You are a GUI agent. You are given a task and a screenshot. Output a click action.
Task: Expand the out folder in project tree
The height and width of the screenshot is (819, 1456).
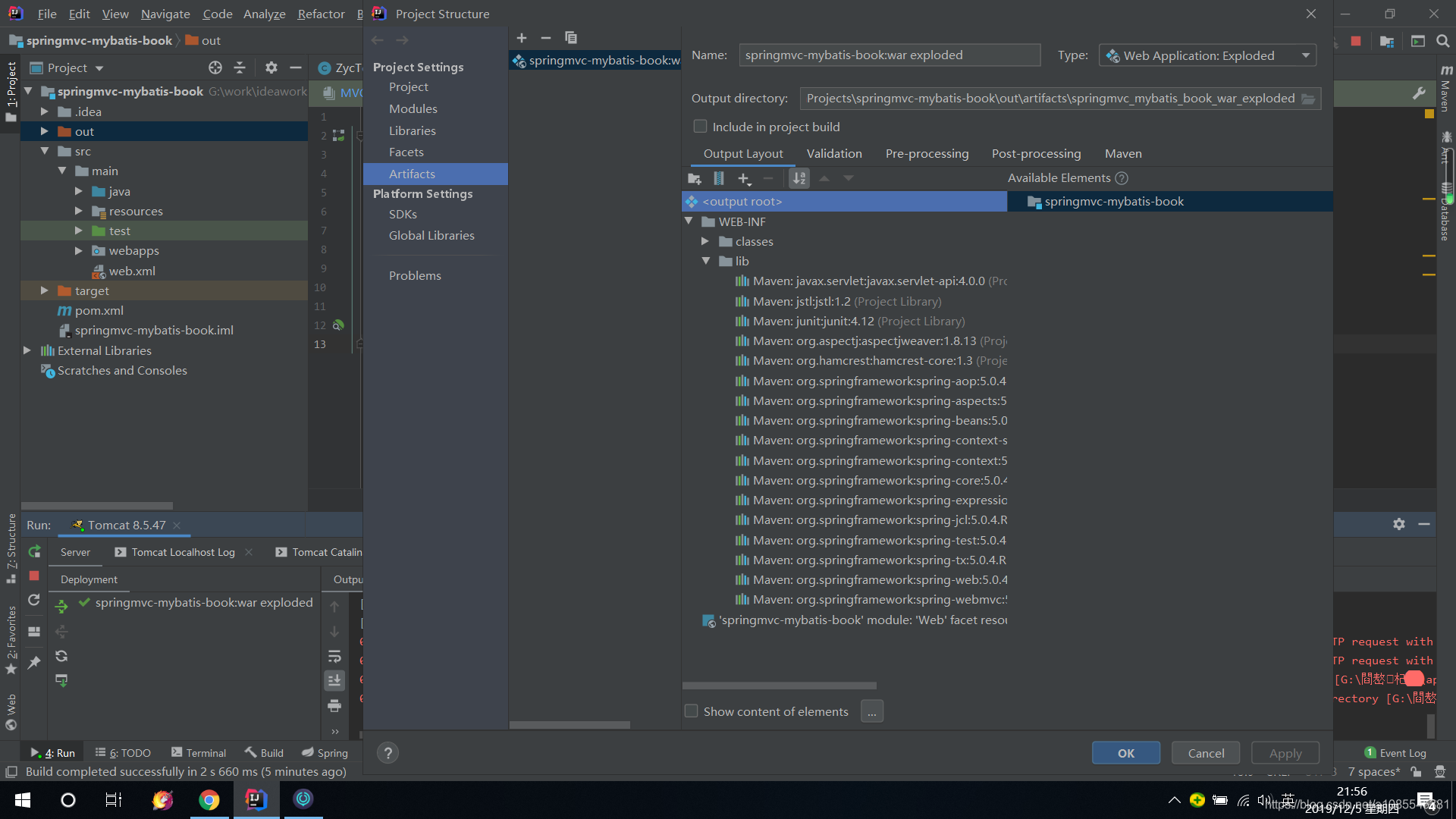tap(45, 131)
